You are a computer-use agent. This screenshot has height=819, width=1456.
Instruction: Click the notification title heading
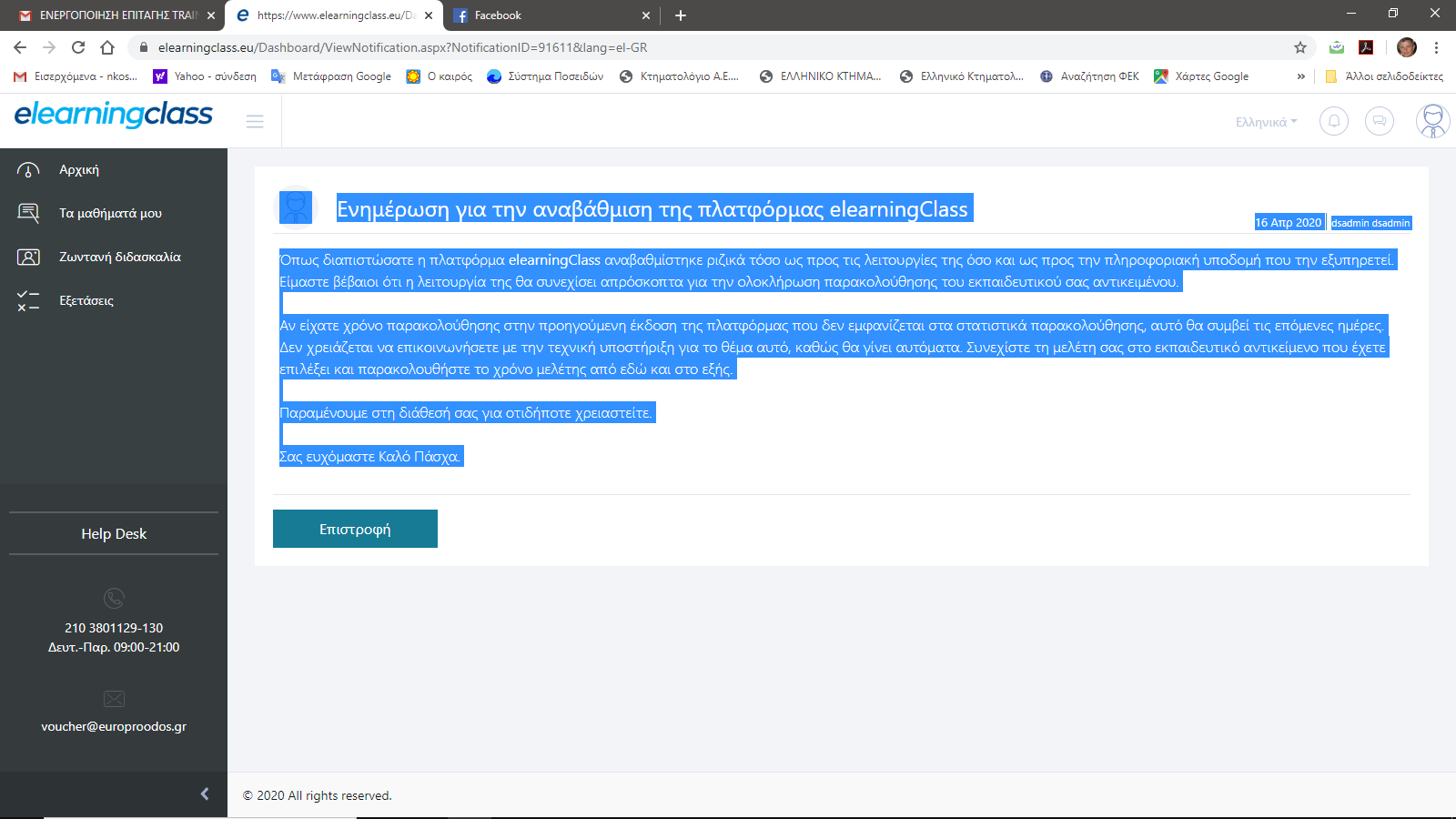point(652,208)
